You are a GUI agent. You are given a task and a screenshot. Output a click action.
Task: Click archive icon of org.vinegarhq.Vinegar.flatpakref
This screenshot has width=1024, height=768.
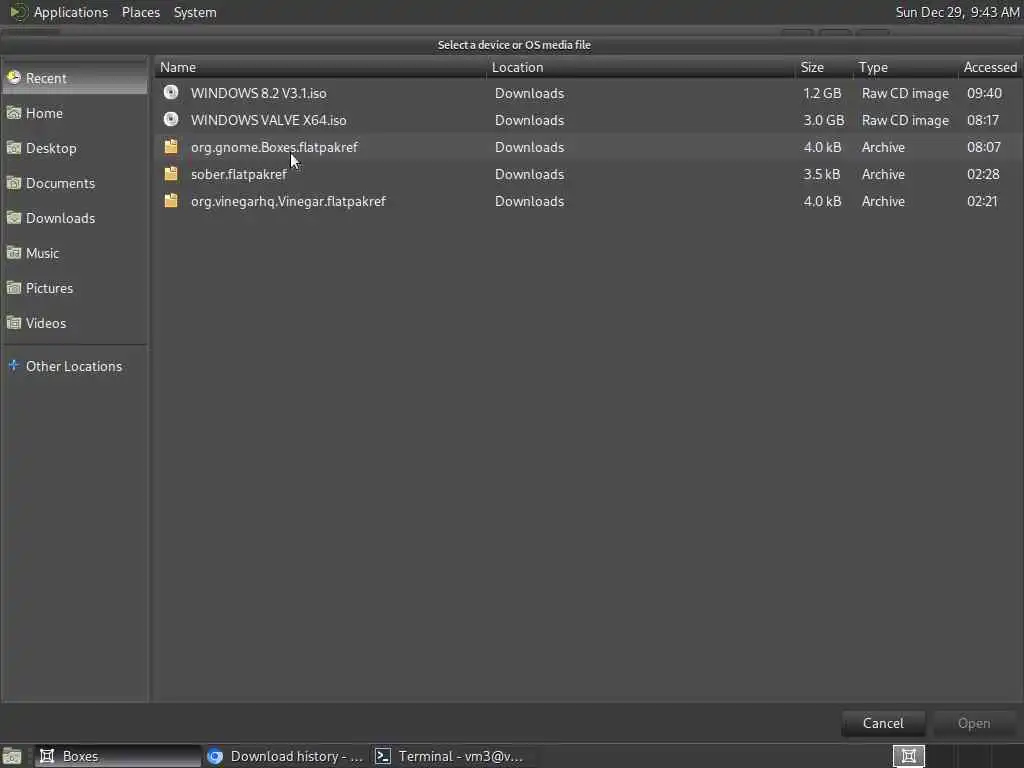click(x=171, y=201)
